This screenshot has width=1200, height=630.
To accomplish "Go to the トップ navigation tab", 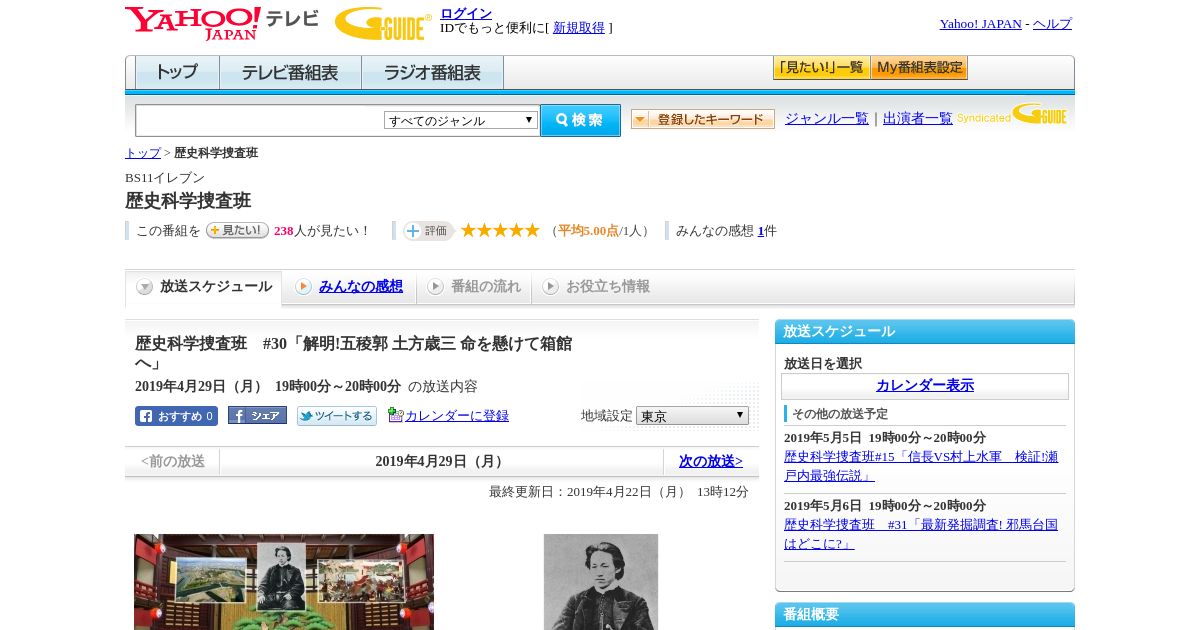I will 177,73.
